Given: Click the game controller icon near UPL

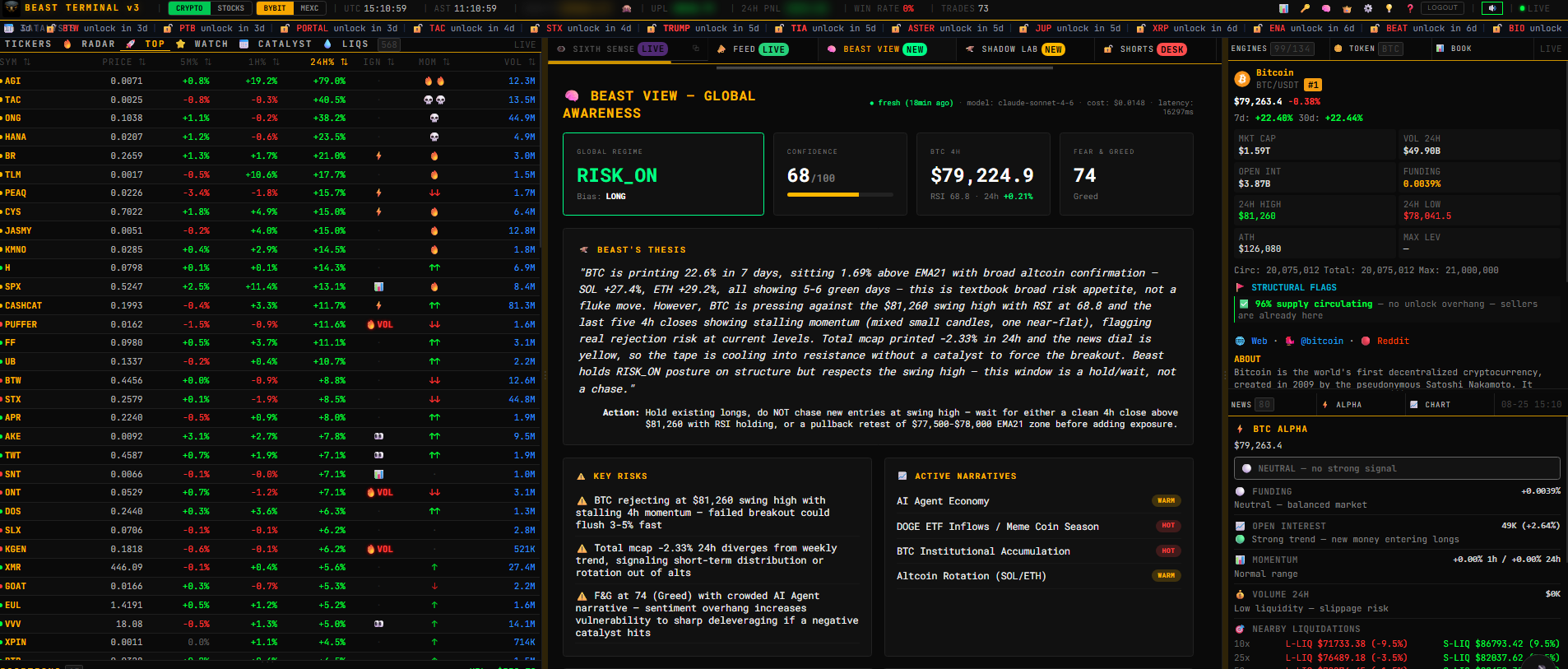Looking at the screenshot, I should tap(627, 8).
